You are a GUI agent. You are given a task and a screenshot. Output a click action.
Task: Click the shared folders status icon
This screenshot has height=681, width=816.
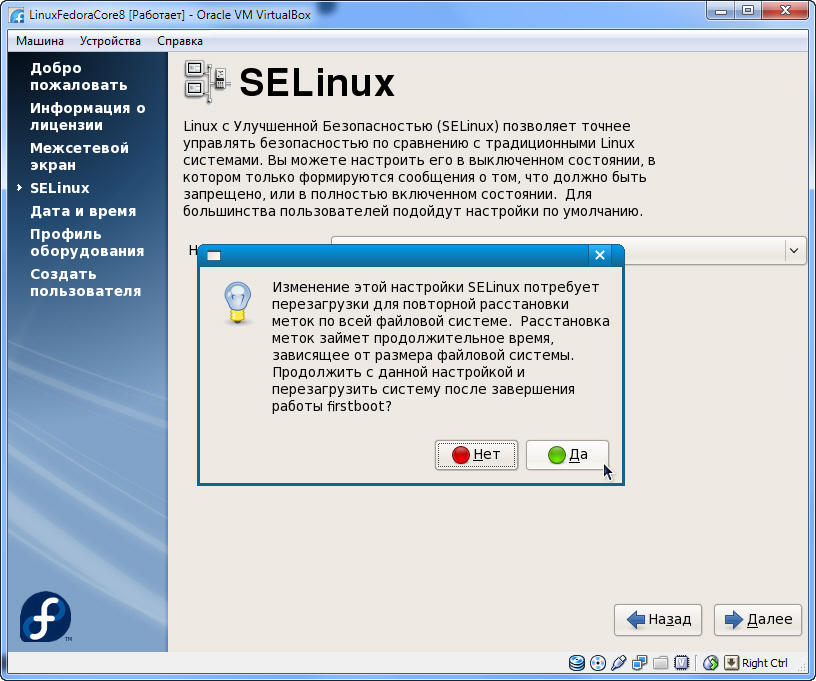[x=660, y=663]
